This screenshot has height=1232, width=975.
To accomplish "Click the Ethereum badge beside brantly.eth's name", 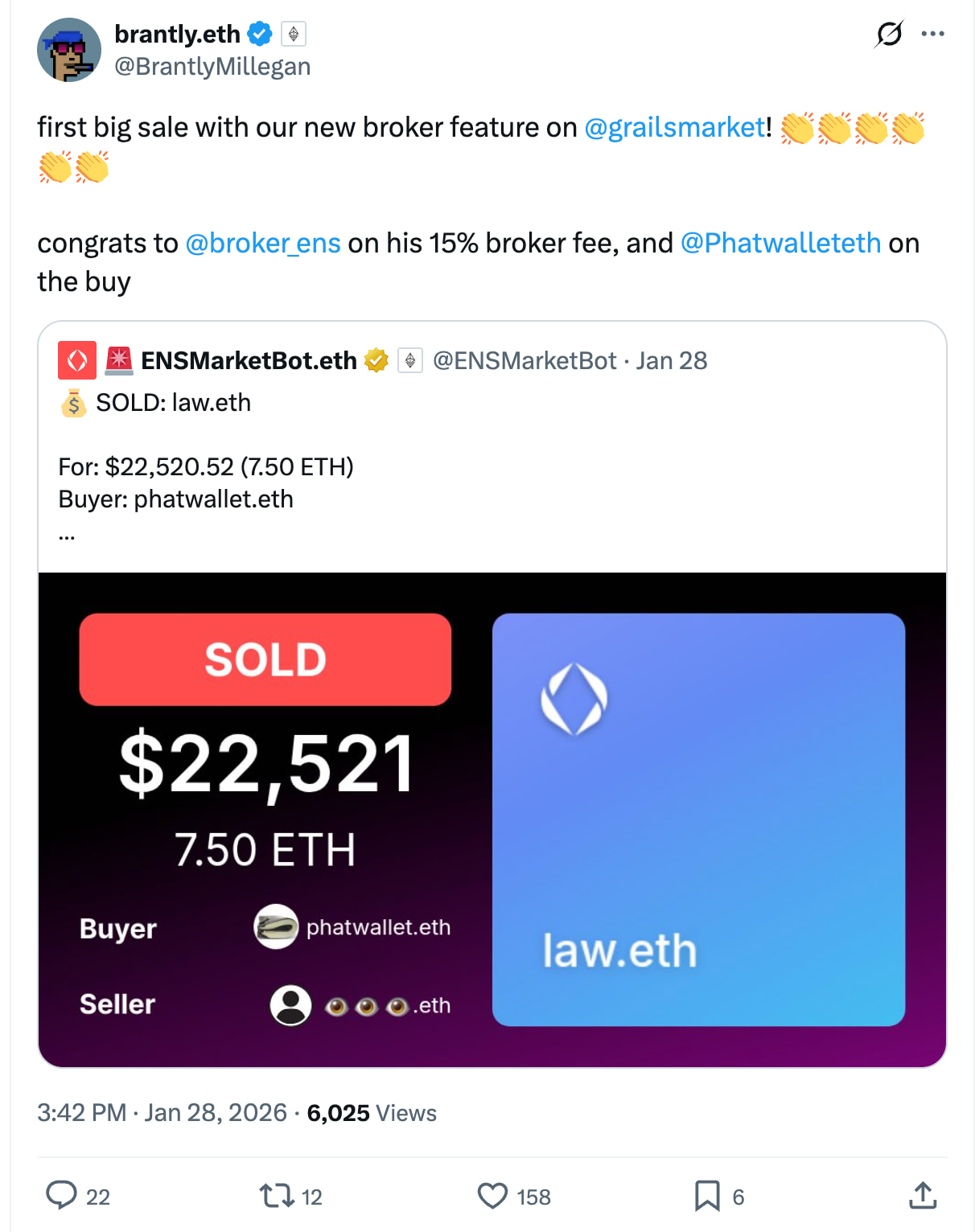I will coord(294,34).
